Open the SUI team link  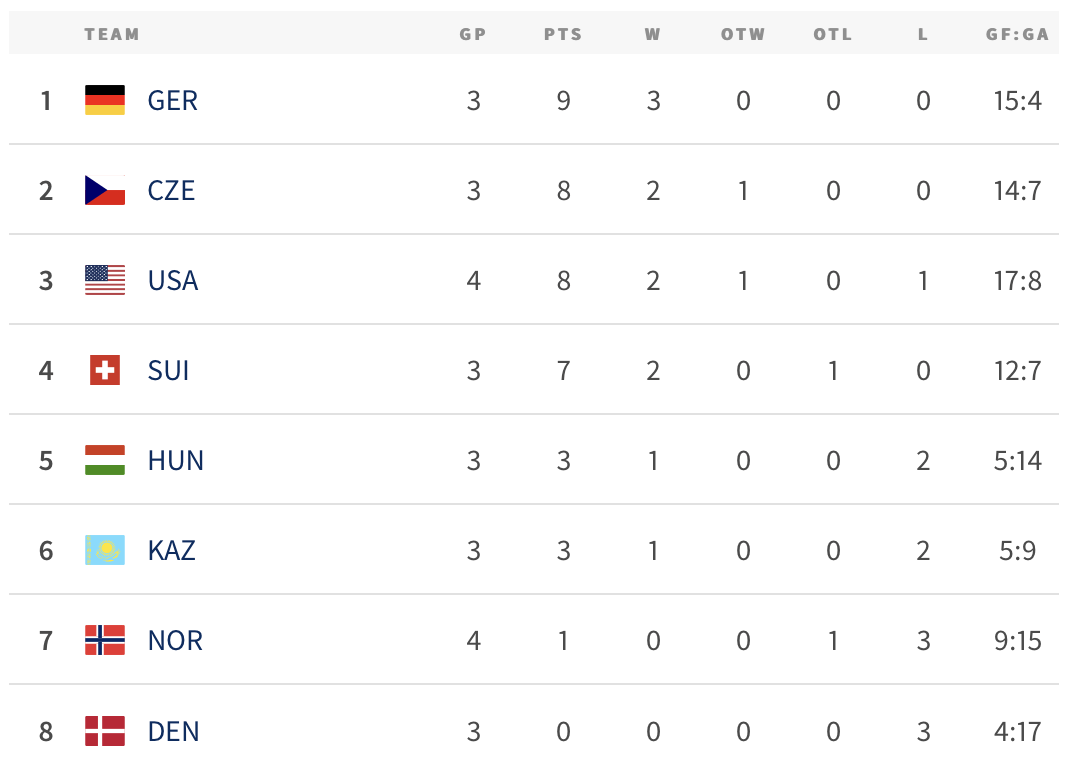(168, 371)
